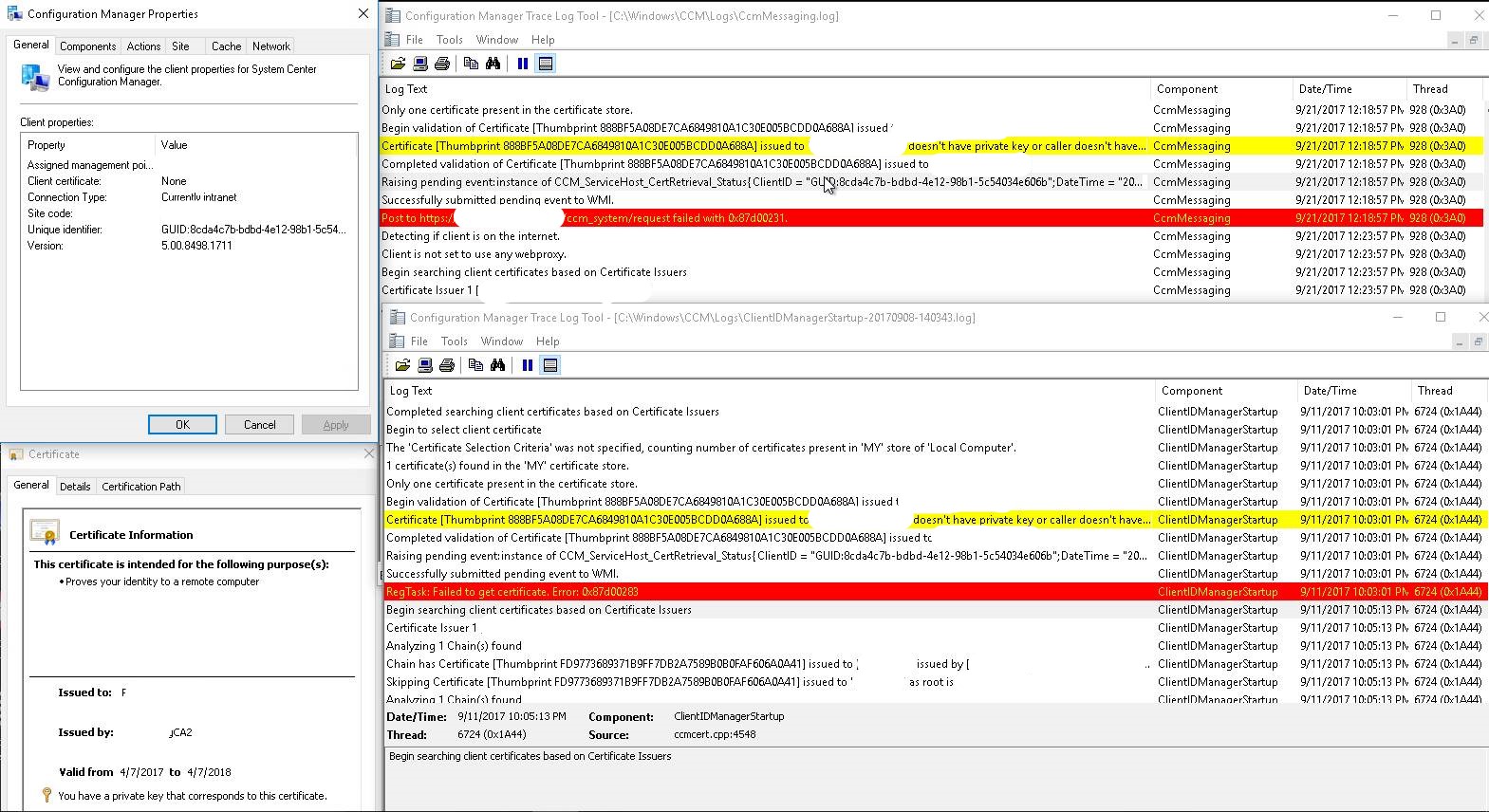Select 'Unique identifier:' property row
Image resolution: width=1489 pixels, height=812 pixels.
(x=189, y=230)
